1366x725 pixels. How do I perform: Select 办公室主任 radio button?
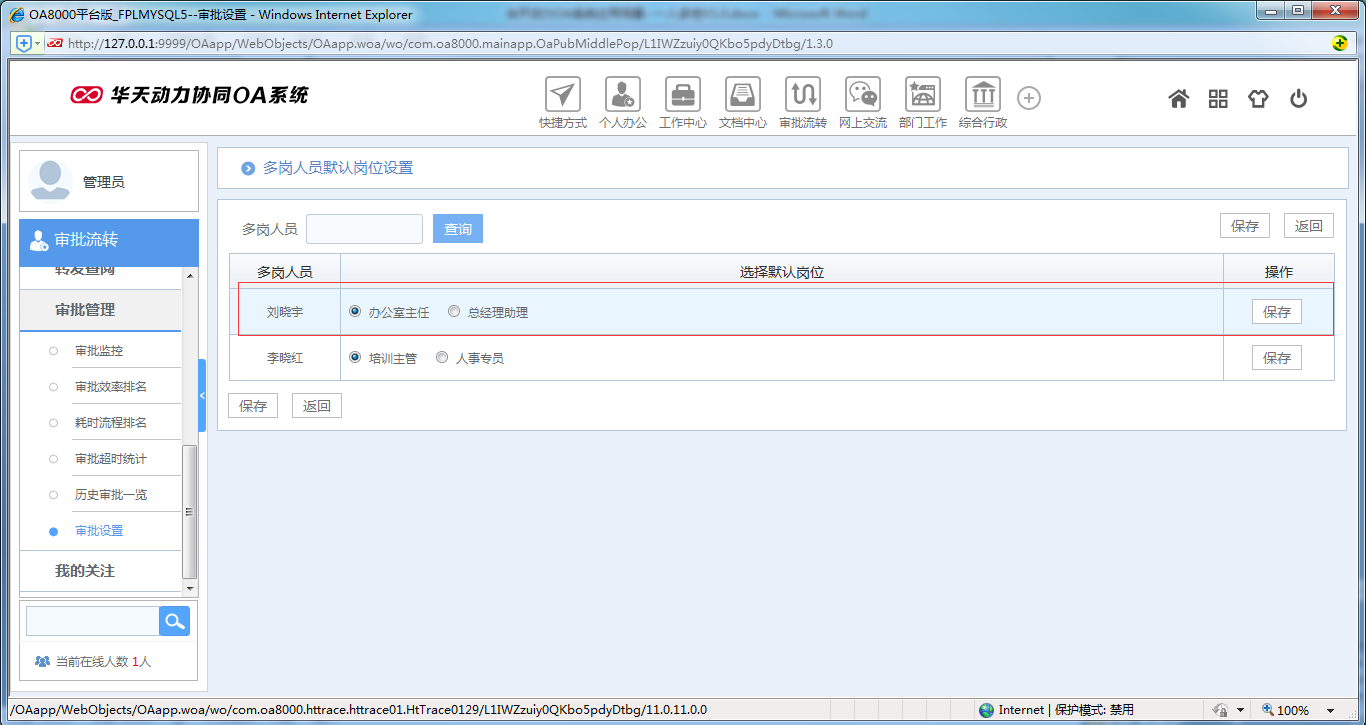pyautogui.click(x=355, y=312)
